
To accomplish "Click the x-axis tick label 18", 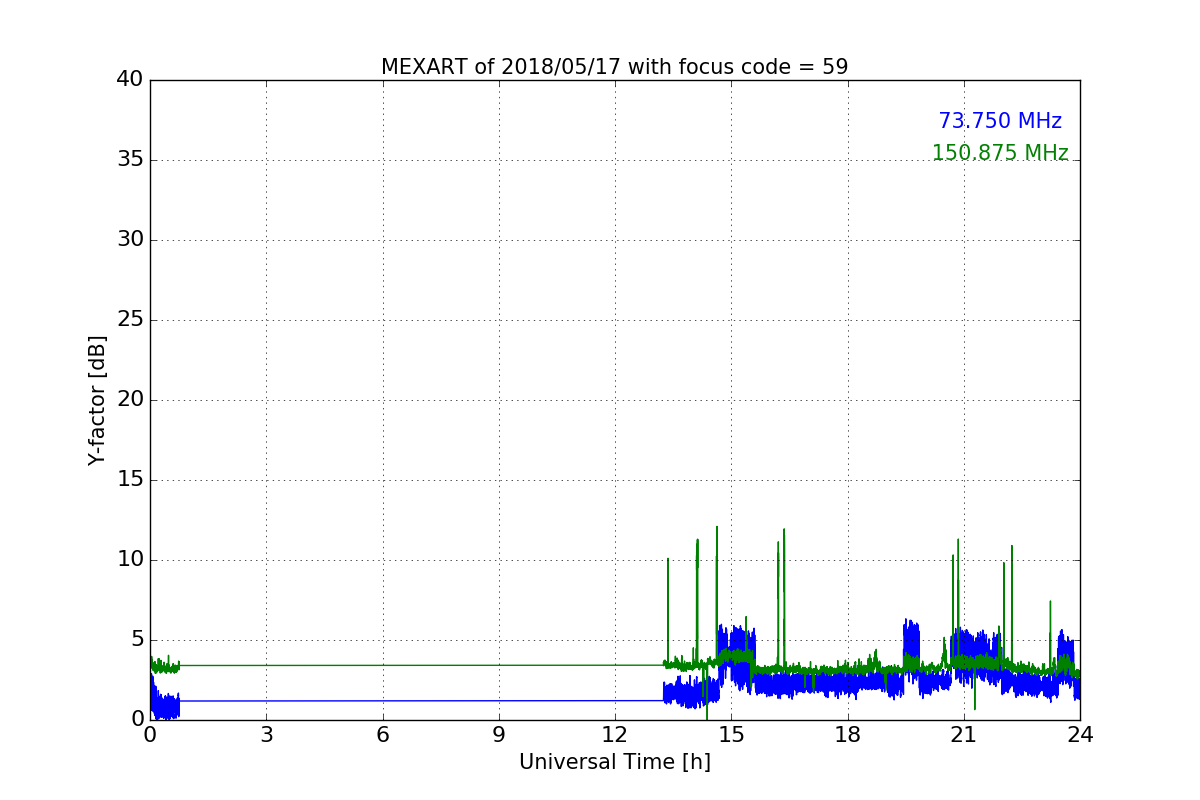I will pos(848,735).
